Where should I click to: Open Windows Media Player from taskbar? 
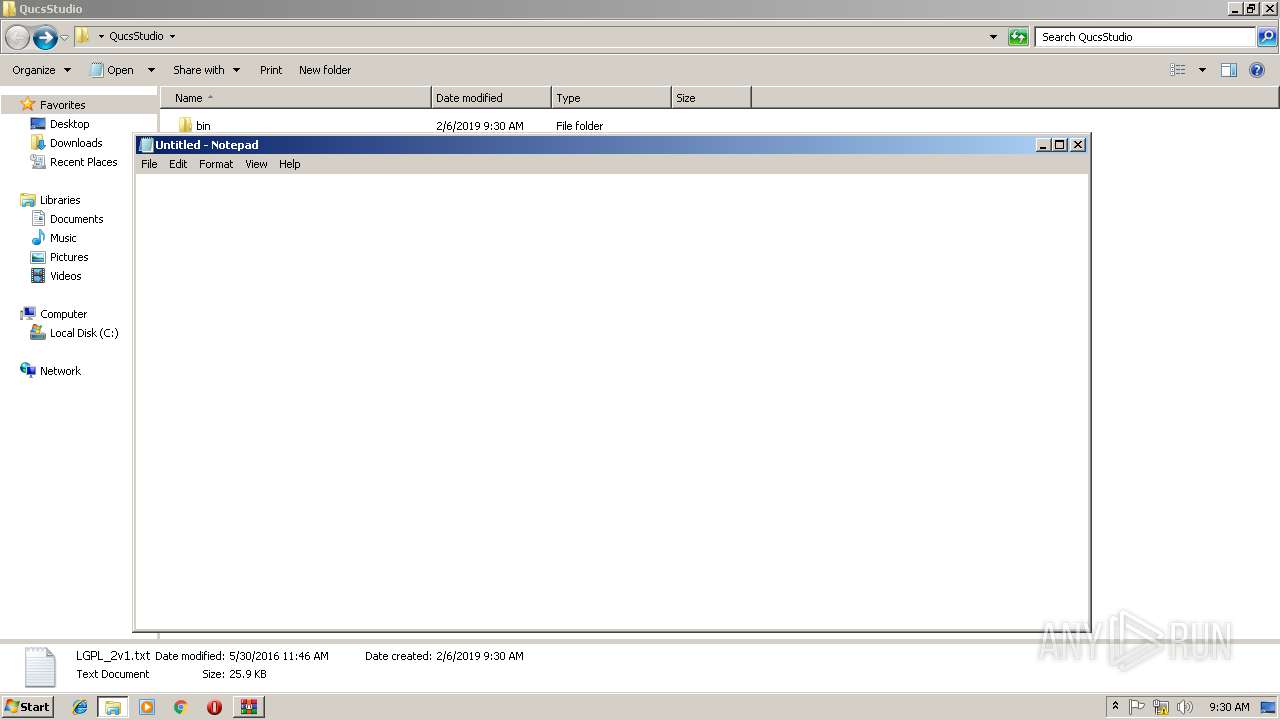147,707
